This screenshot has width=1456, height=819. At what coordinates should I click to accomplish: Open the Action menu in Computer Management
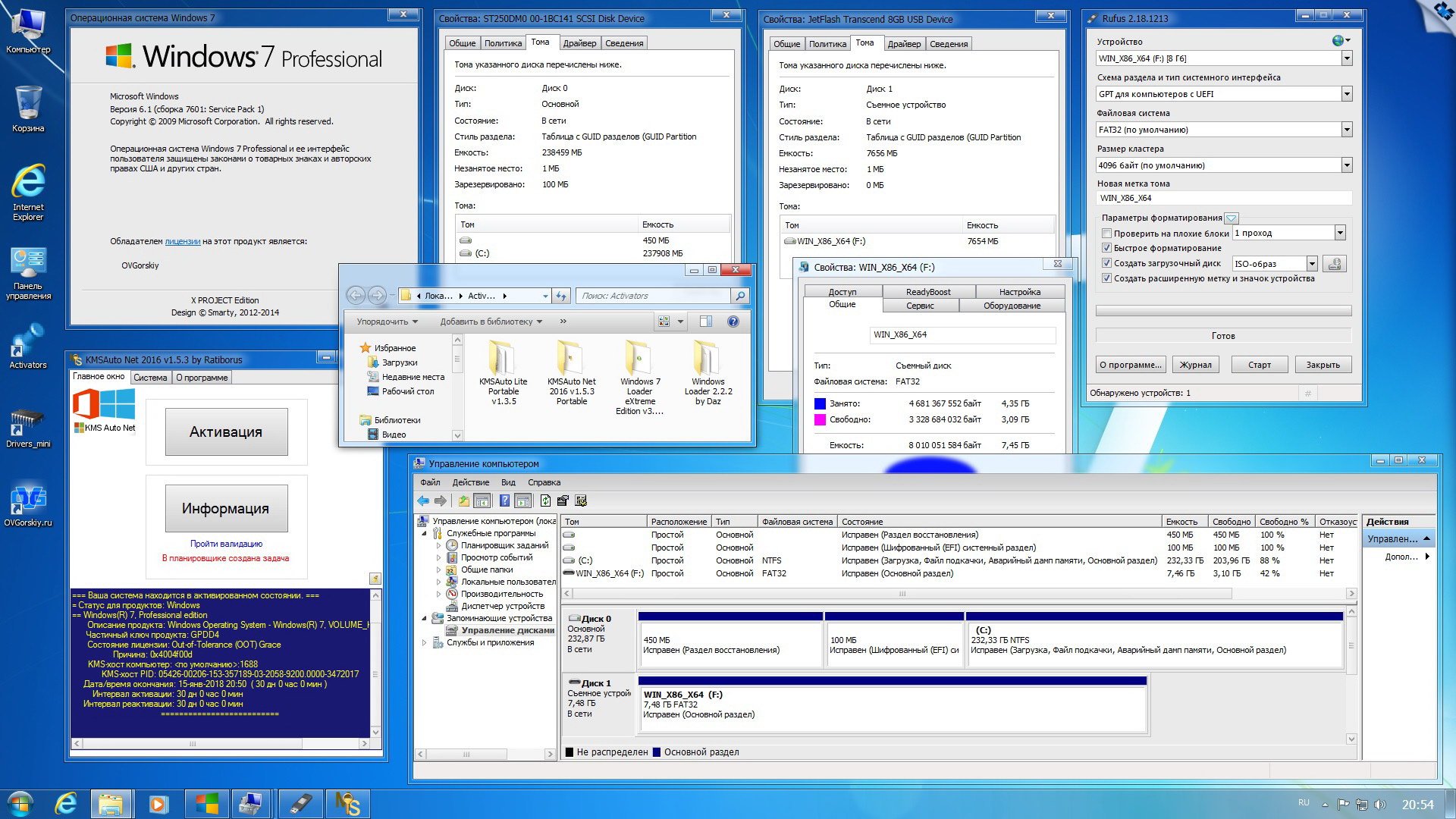pos(471,482)
